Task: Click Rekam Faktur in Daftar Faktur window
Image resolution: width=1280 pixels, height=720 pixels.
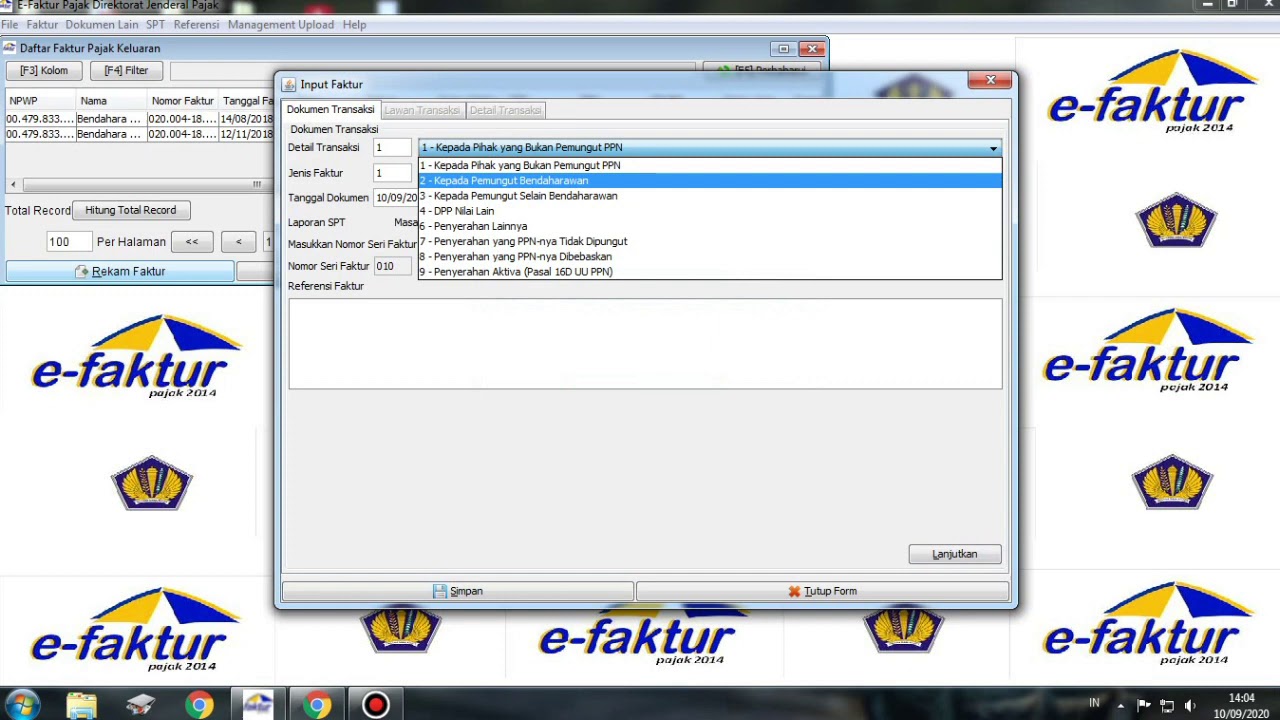Action: pos(120,271)
